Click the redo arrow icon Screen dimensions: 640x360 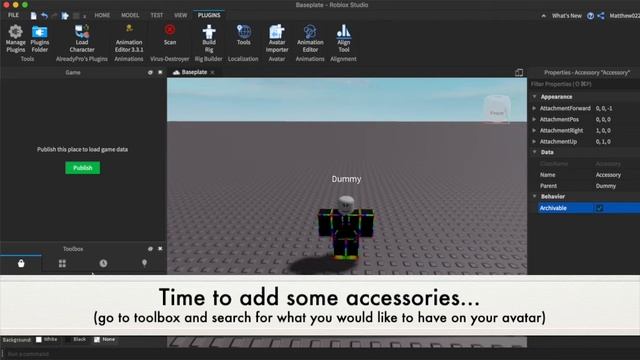click(x=54, y=16)
